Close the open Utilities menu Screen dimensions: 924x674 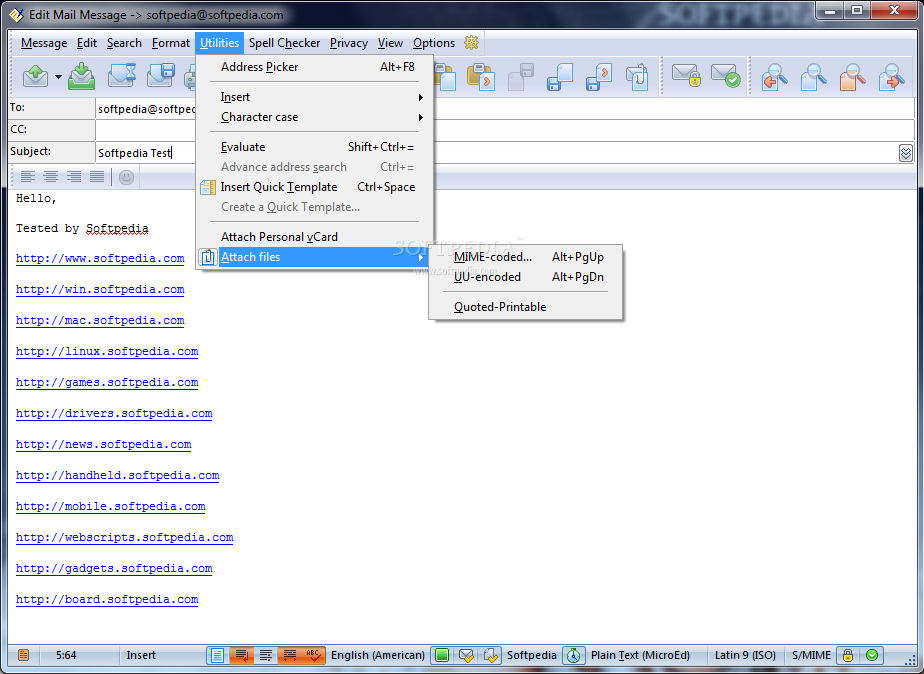click(219, 43)
